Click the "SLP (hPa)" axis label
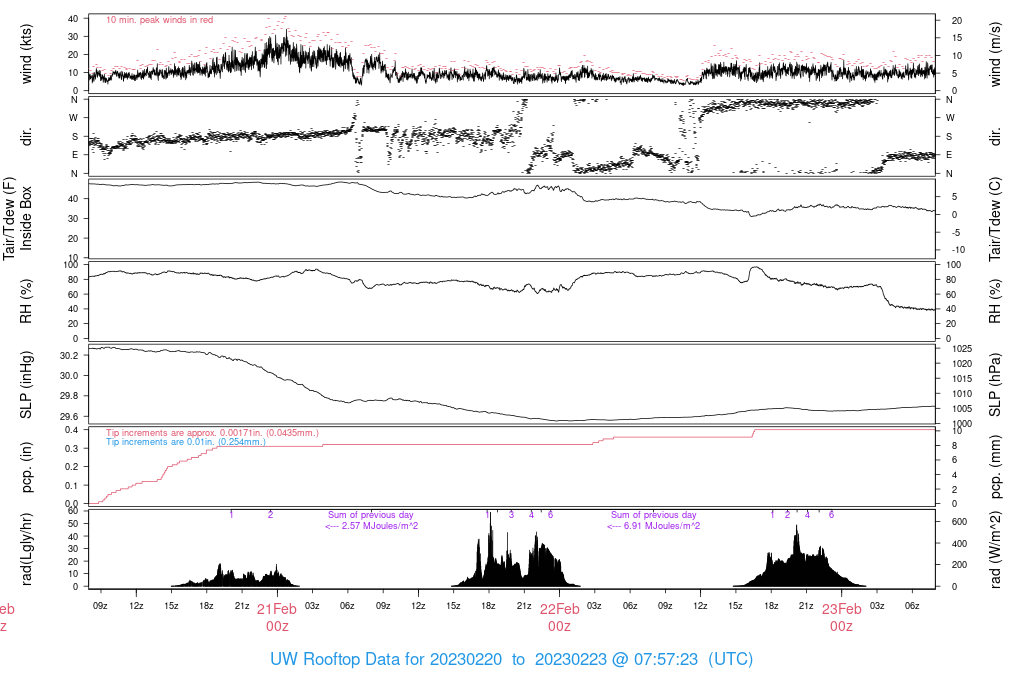Image resolution: width=1024 pixels, height=700 pixels. click(995, 385)
